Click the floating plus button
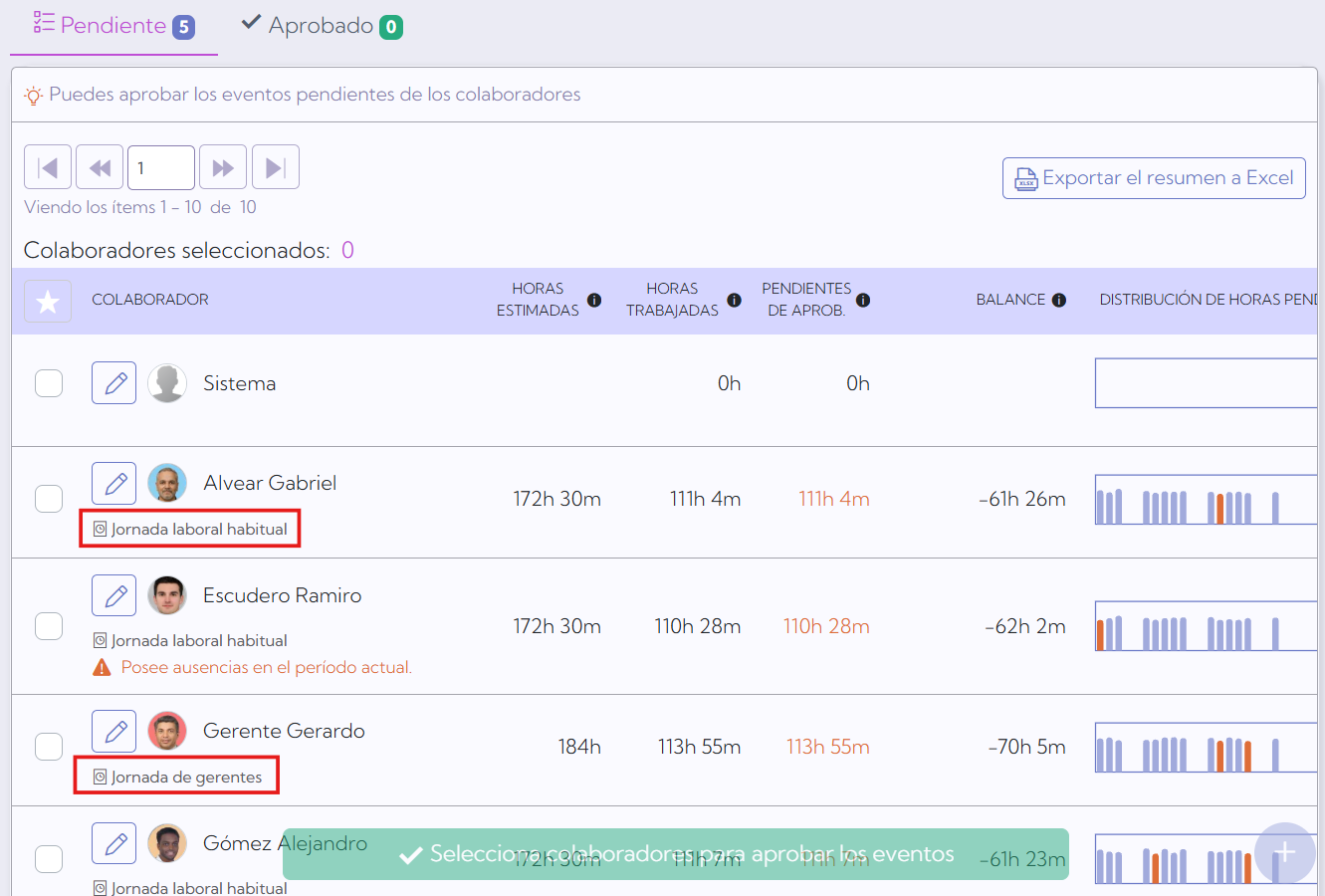The width and height of the screenshot is (1325, 896). [1285, 852]
